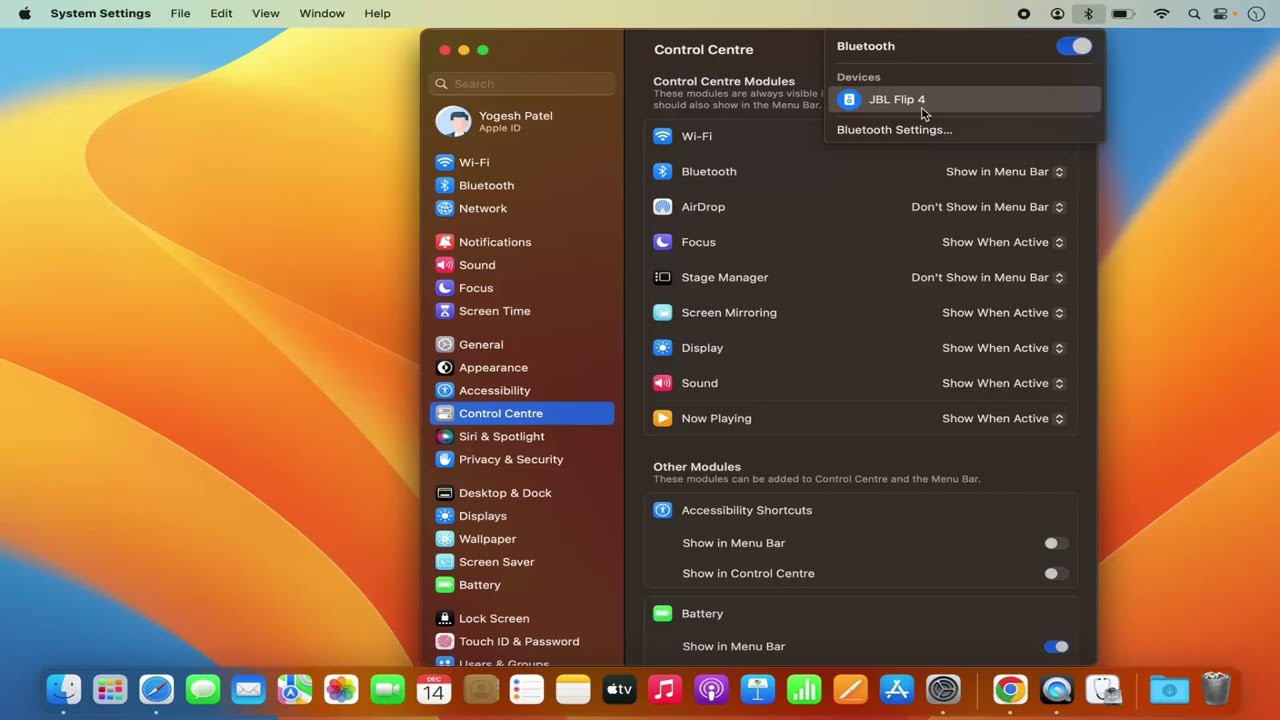1280x720 pixels.
Task: Open Trash in the Dock
Action: point(1215,689)
